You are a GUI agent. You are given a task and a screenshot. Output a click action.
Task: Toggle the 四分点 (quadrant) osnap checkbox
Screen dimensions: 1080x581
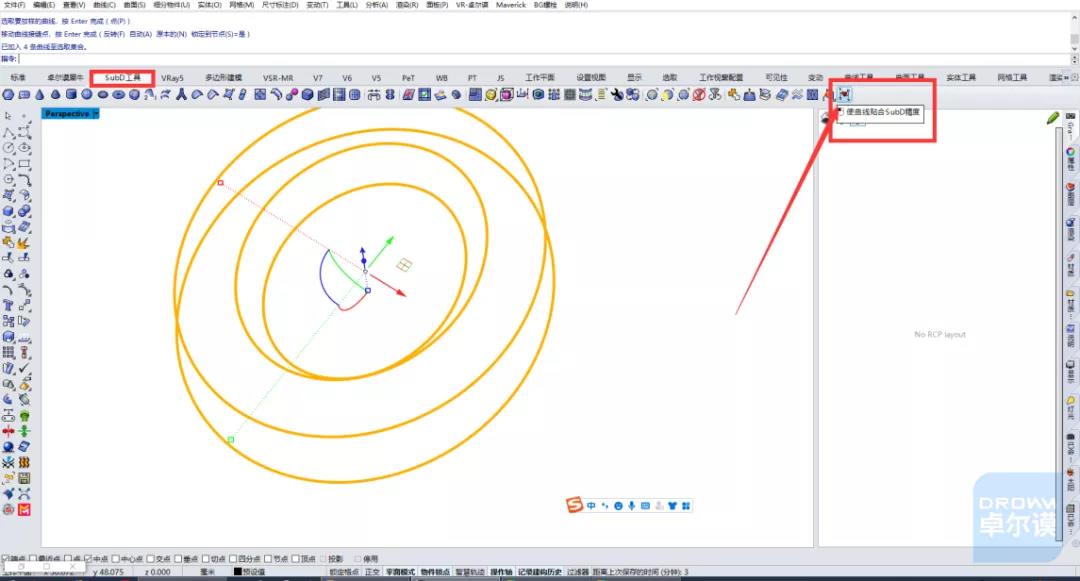click(233, 559)
